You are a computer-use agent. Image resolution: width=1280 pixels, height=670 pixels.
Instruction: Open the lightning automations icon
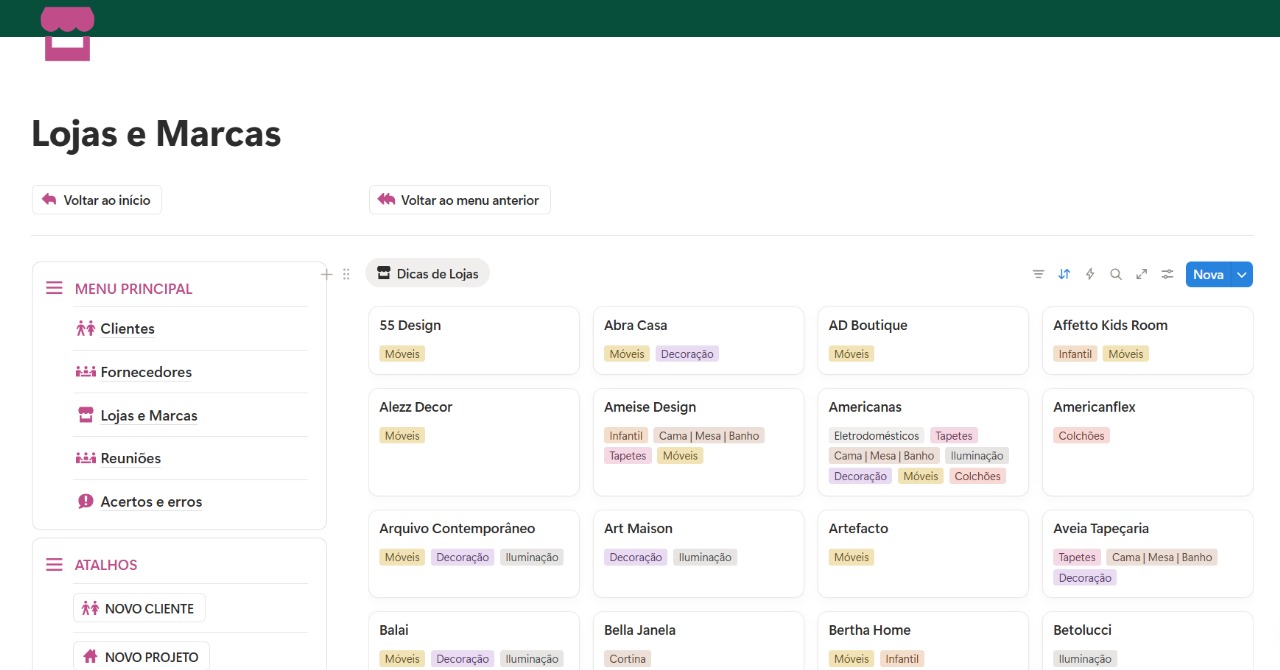pos(1090,274)
